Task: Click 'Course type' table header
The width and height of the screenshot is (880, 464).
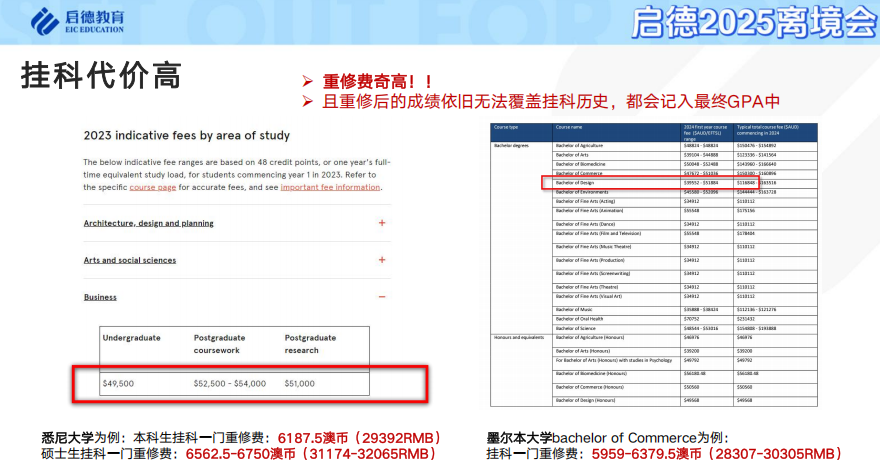Action: click(x=506, y=127)
